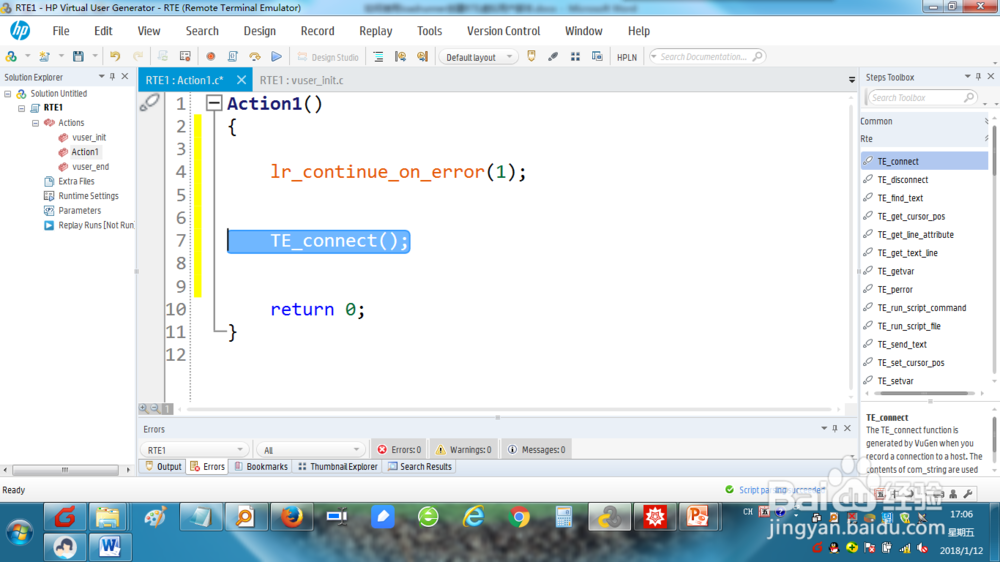The width and height of the screenshot is (1000, 562).
Task: Switch to the Search Results tab
Action: pos(420,466)
